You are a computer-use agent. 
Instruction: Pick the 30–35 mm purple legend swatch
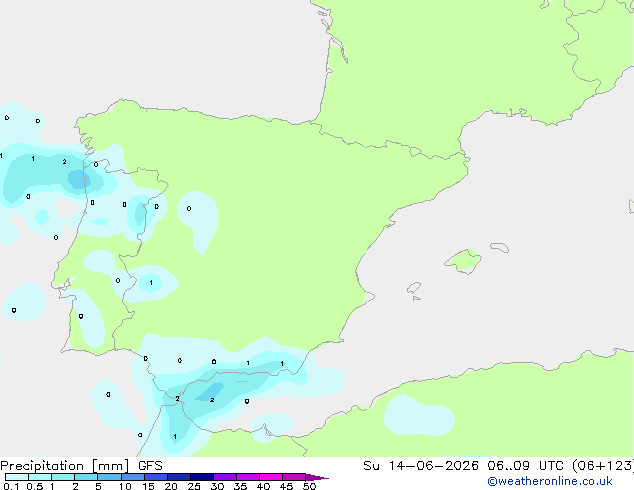[x=225, y=477]
